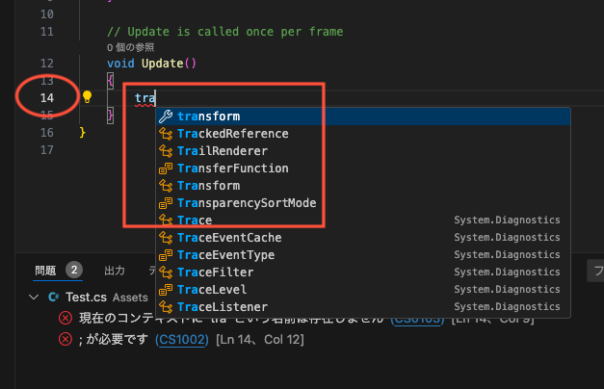This screenshot has width=604, height=389.
Task: Open the CS1002 error code link
Action: (x=182, y=340)
